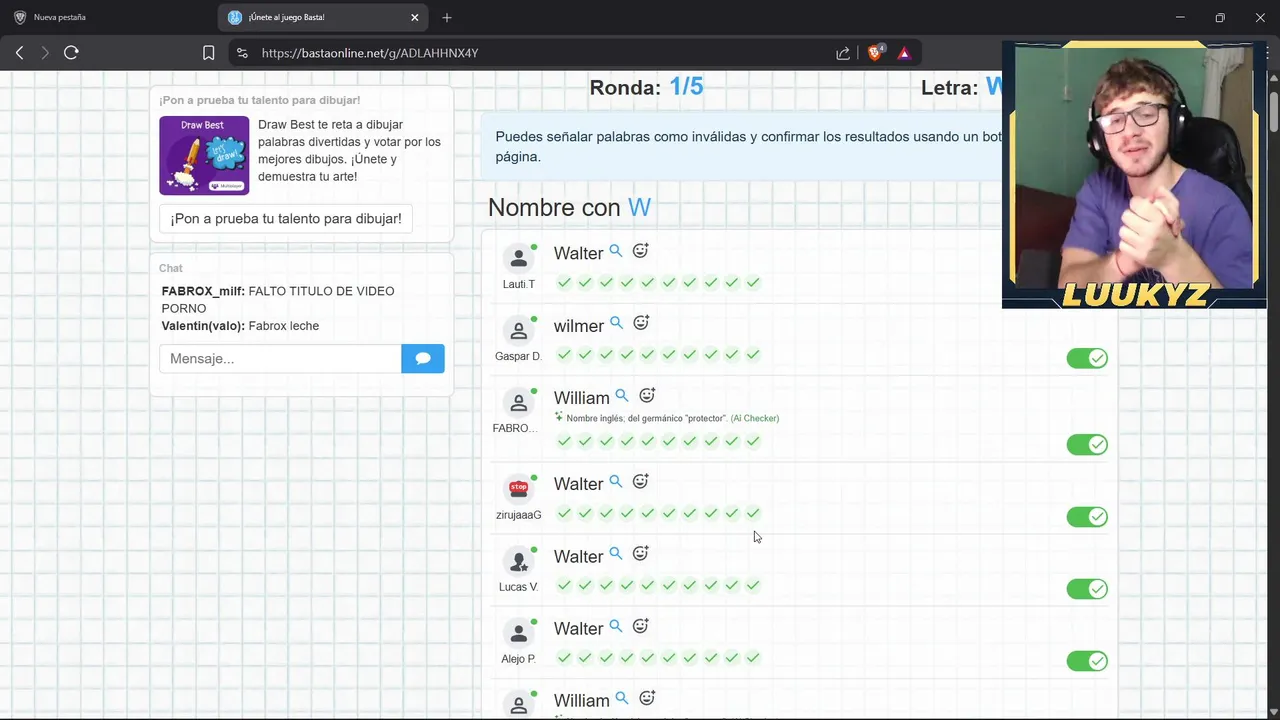Open the Brave Shields lion icon
Image resolution: width=1280 pixels, height=720 pixels.
point(875,53)
